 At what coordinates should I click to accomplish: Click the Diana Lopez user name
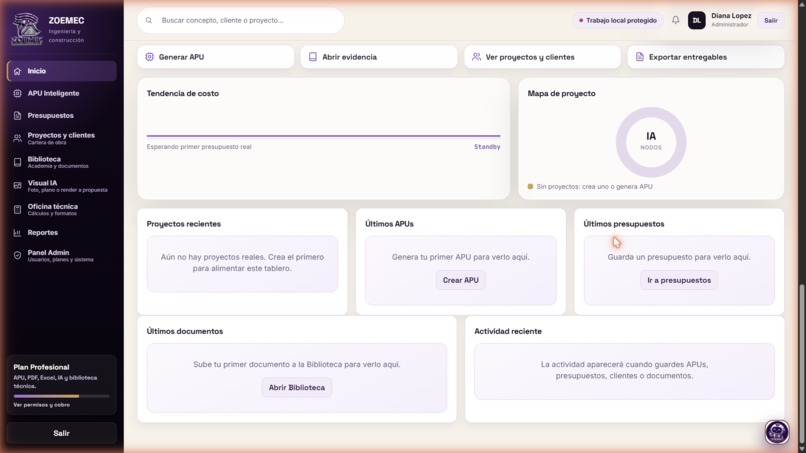coord(731,16)
